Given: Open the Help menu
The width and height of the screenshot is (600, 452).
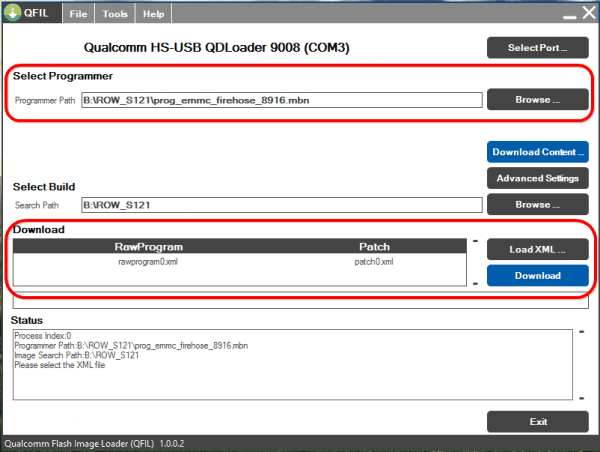Looking at the screenshot, I should [x=153, y=14].
